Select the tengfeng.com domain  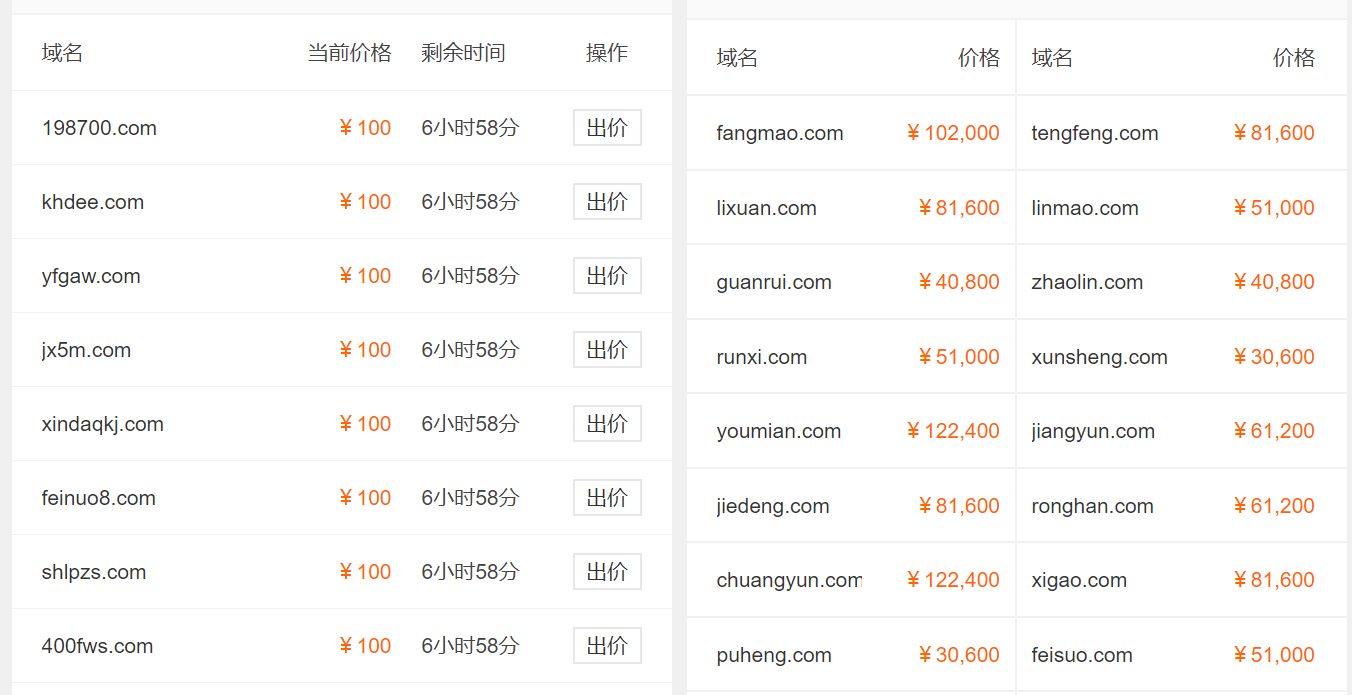[x=1095, y=132]
